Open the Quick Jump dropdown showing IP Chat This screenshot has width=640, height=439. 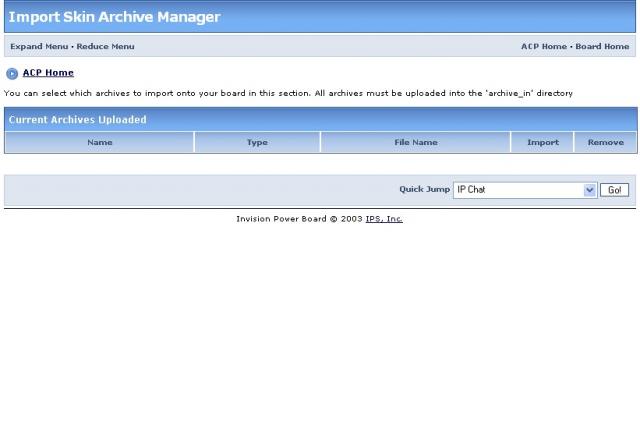(525, 190)
